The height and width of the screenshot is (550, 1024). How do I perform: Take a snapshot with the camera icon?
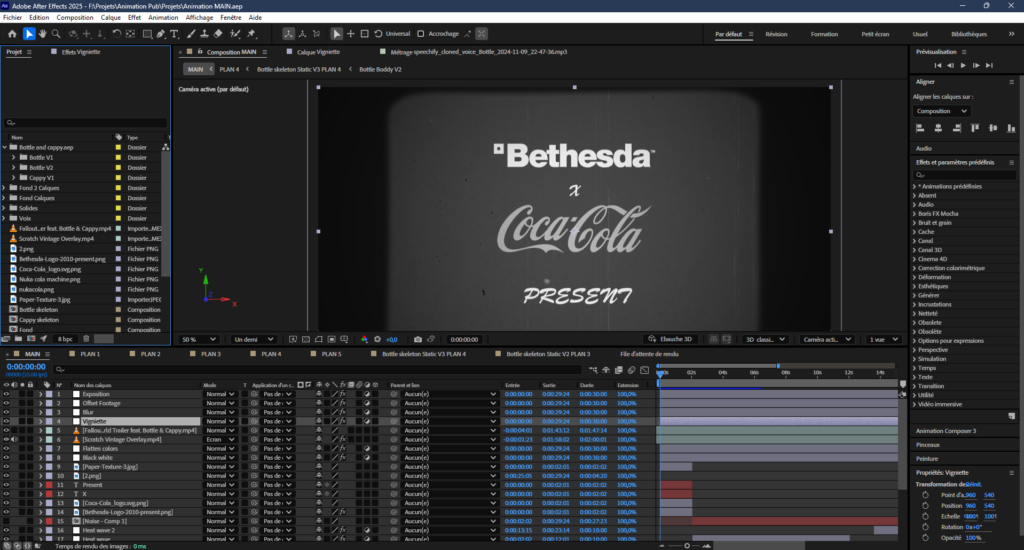click(418, 339)
